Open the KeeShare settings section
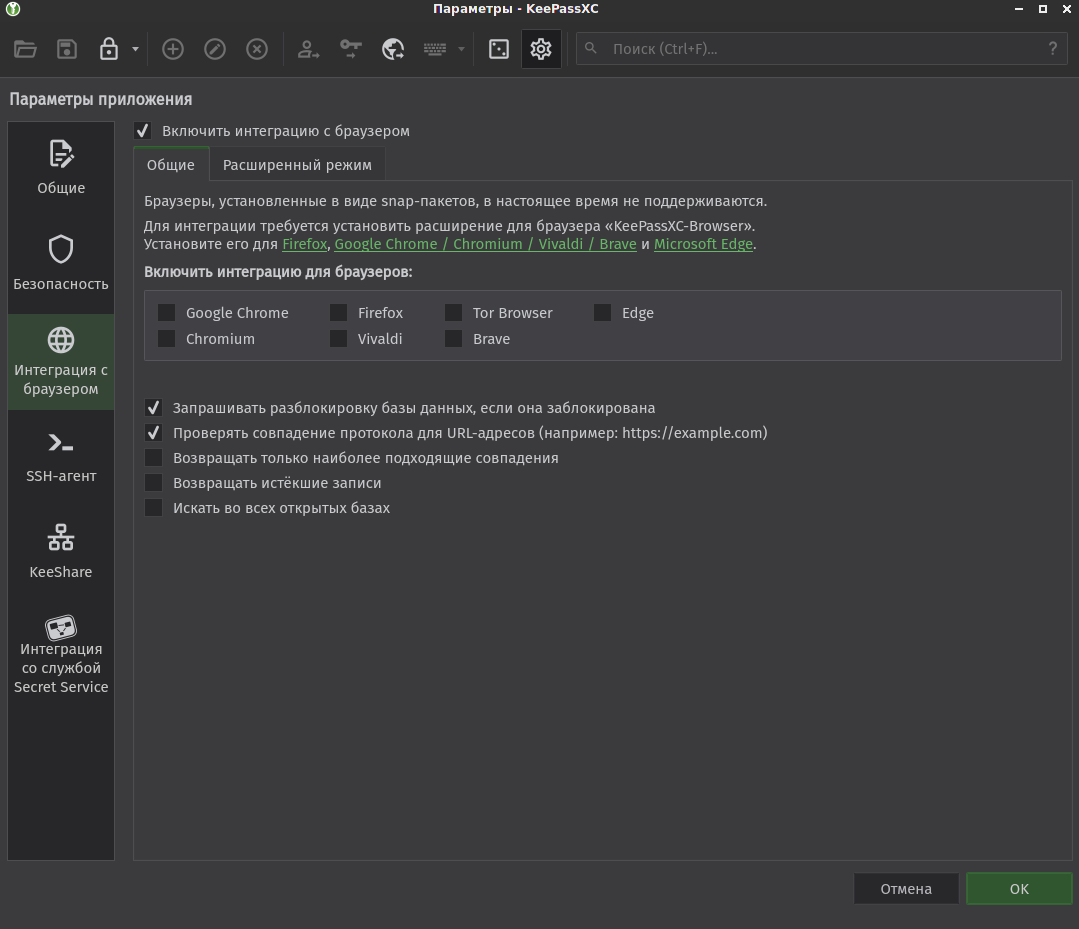The width and height of the screenshot is (1079, 929). (x=60, y=550)
